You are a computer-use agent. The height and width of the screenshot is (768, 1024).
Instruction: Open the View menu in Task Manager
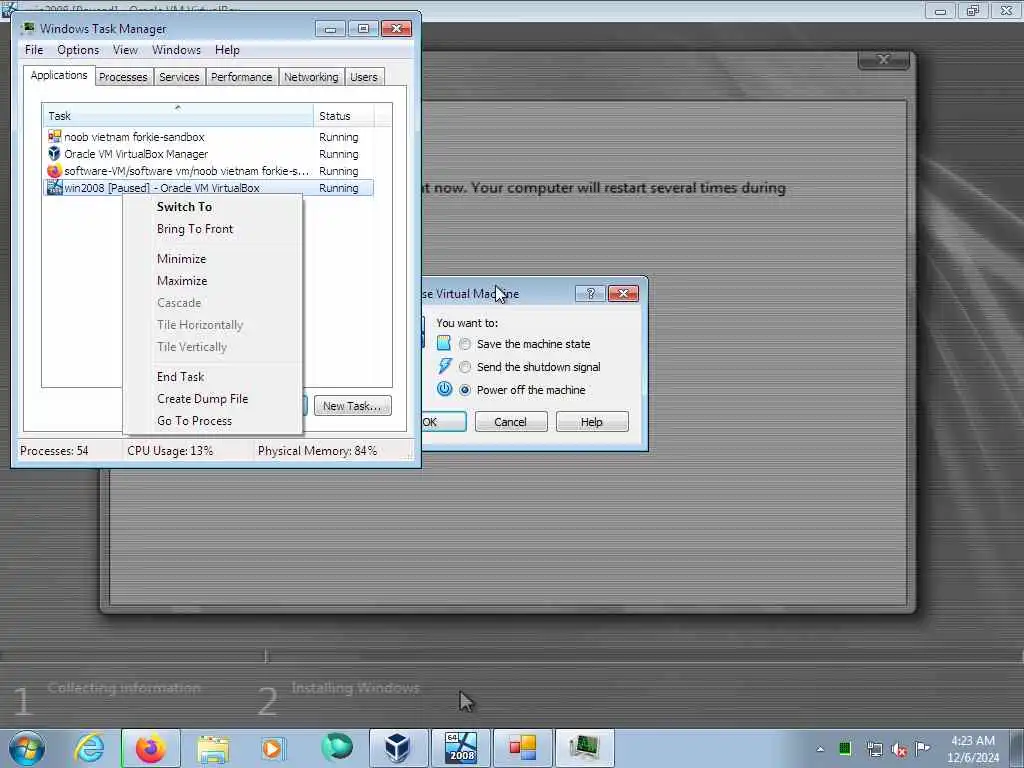[x=125, y=50]
